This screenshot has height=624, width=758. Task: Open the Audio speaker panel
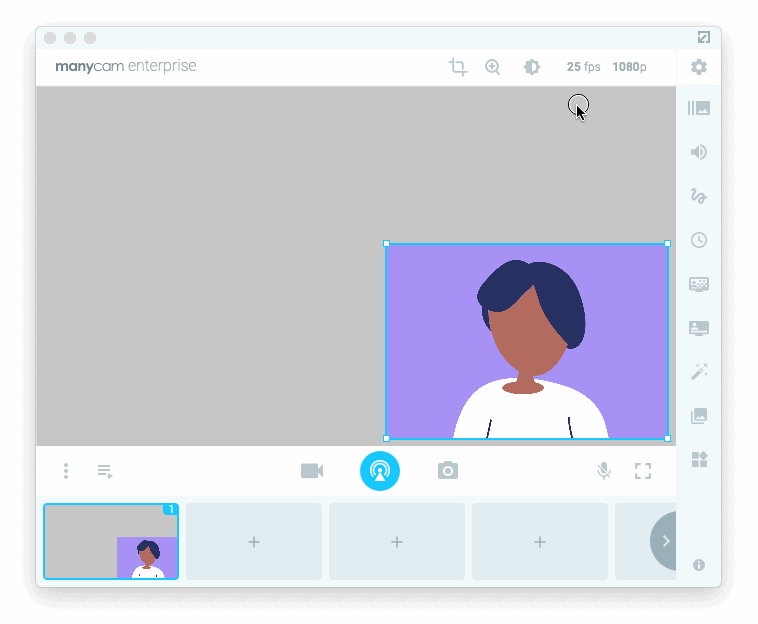pos(699,152)
